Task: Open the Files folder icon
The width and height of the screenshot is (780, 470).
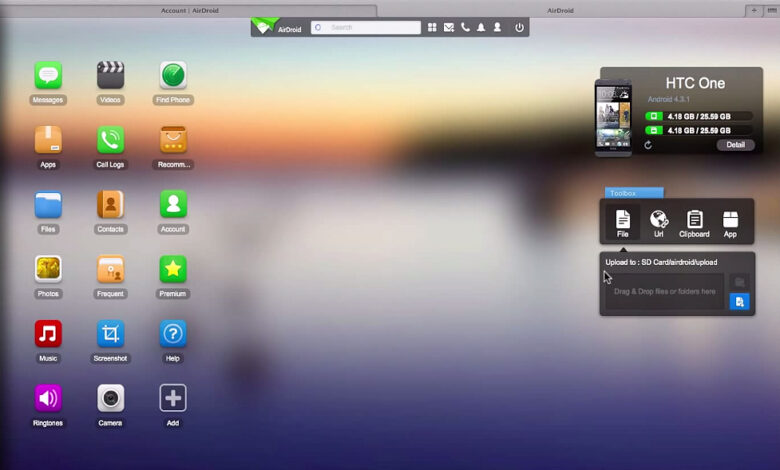Action: pos(48,204)
